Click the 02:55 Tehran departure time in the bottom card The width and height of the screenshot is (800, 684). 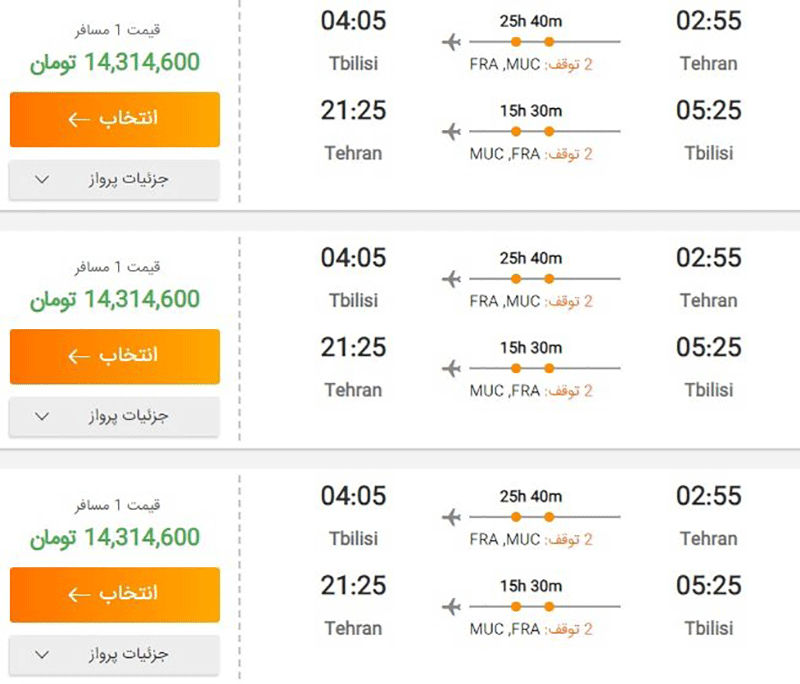coord(709,497)
